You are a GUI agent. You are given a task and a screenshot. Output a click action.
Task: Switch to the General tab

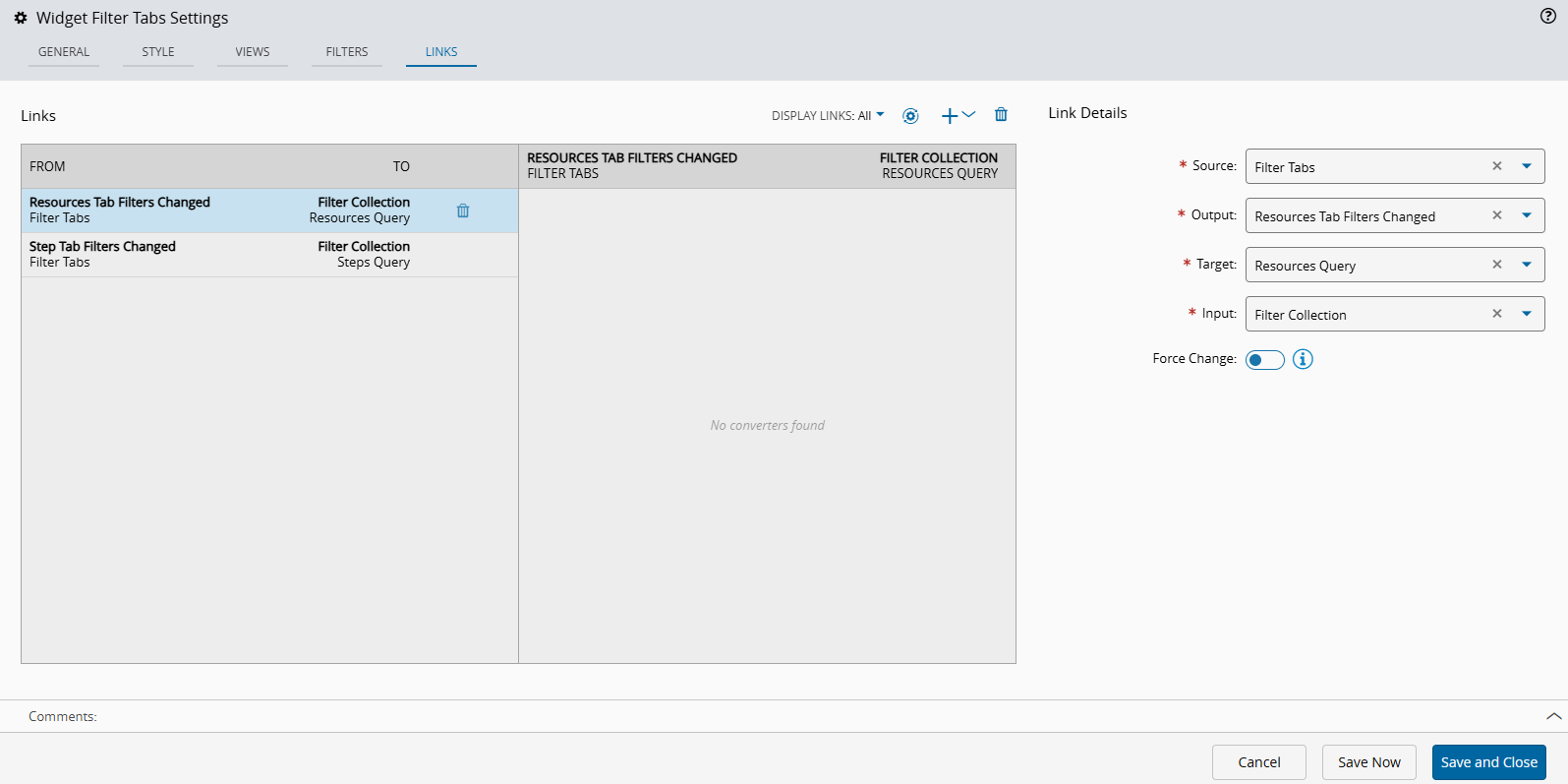click(64, 52)
